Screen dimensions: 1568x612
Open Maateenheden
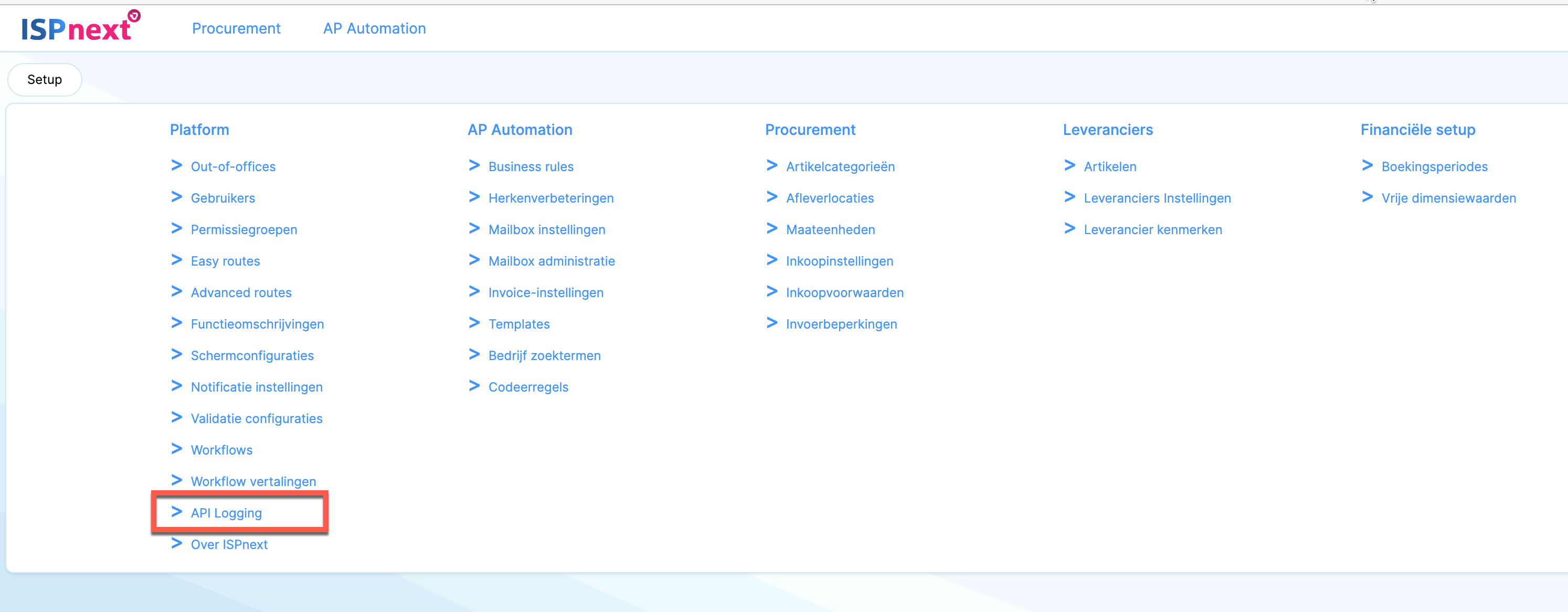pyautogui.click(x=830, y=229)
